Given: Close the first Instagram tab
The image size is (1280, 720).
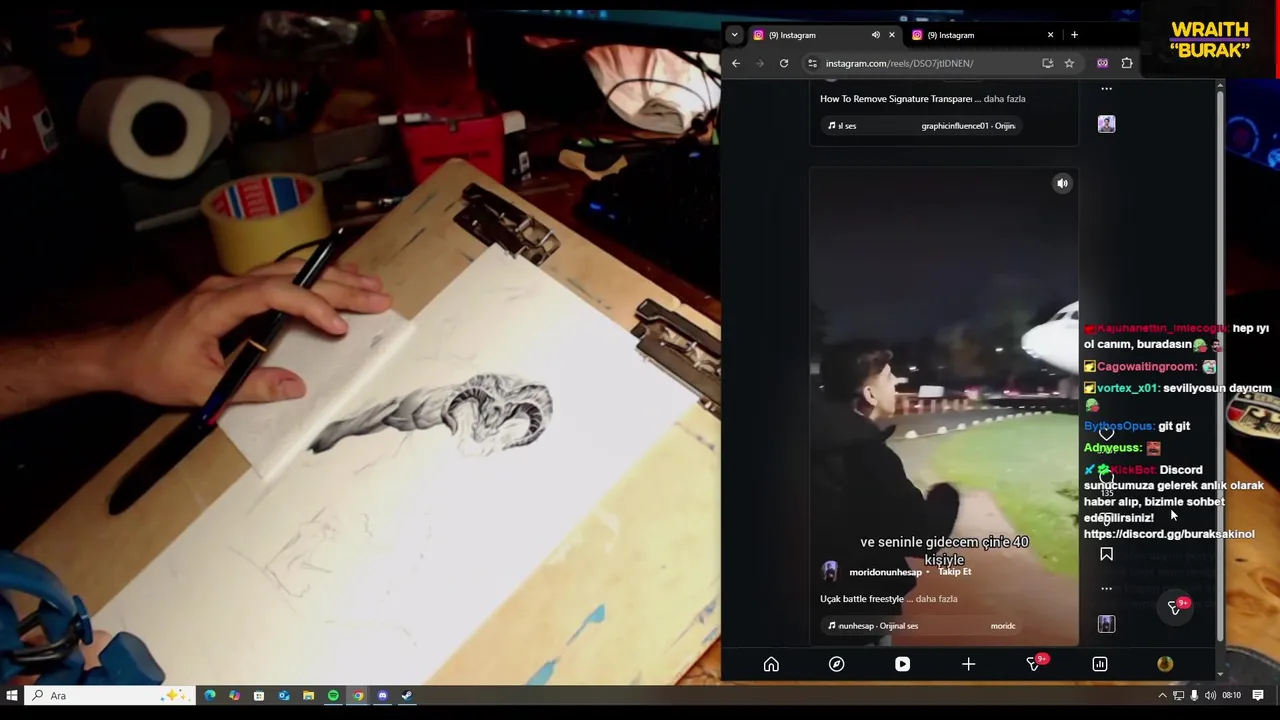Looking at the screenshot, I should click(892, 35).
